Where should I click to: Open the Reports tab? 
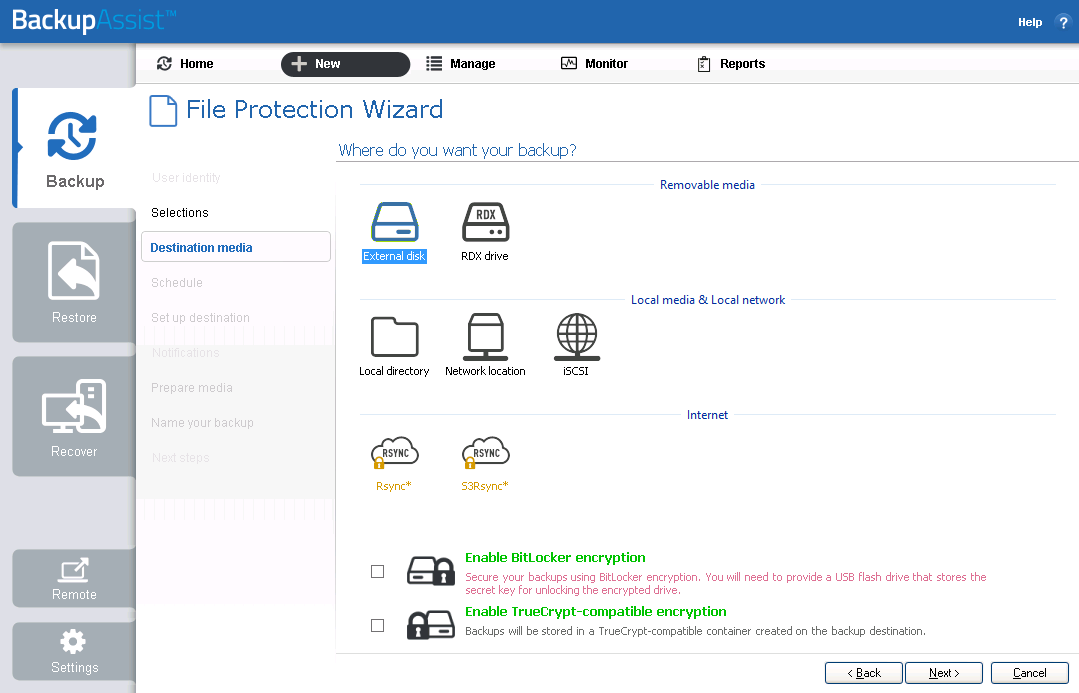pyautogui.click(x=731, y=63)
